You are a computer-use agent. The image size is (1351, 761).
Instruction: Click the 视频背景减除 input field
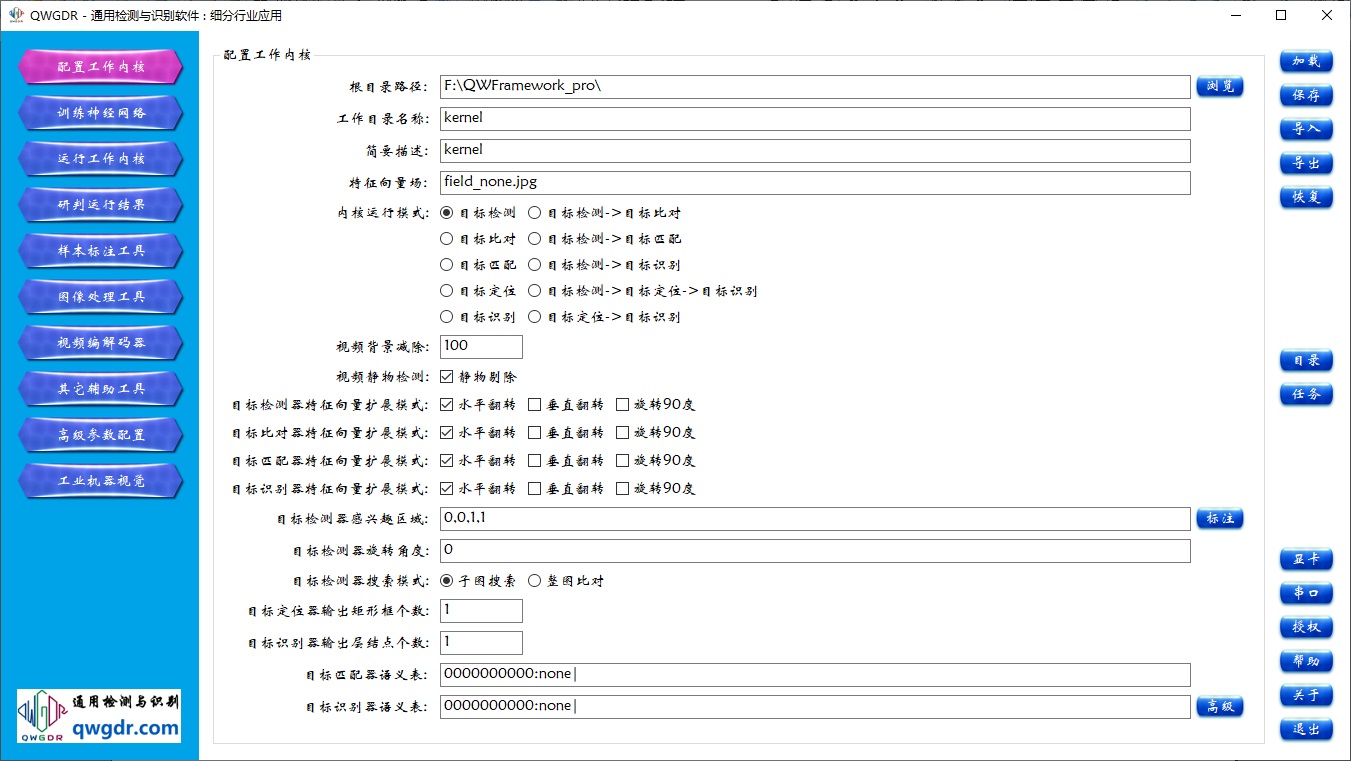[x=481, y=346]
